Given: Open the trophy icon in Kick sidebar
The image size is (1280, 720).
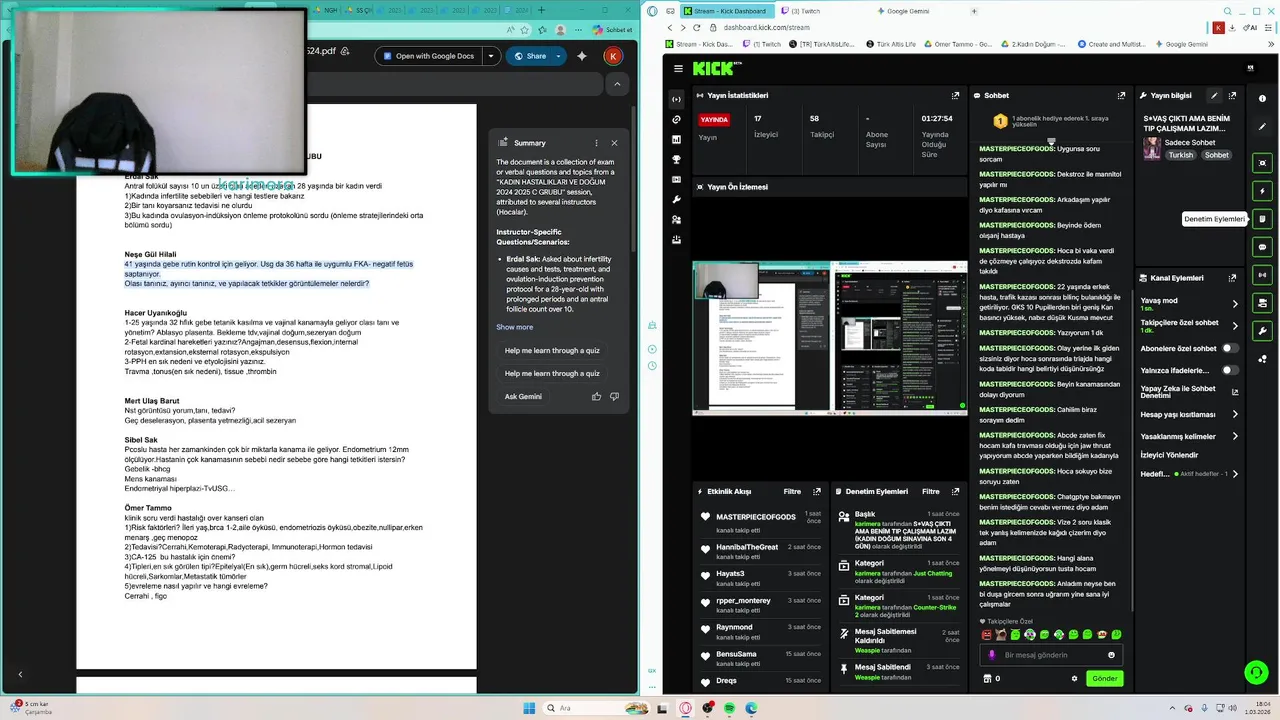Looking at the screenshot, I should coord(677,159).
